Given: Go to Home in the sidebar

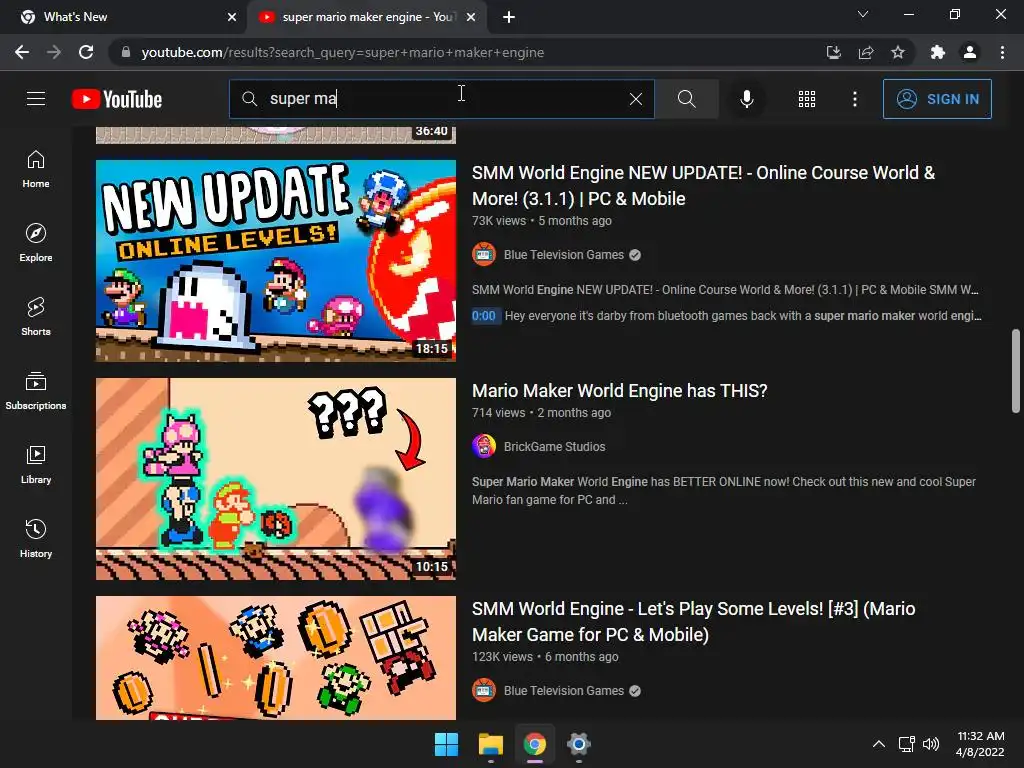Looking at the screenshot, I should point(36,169).
